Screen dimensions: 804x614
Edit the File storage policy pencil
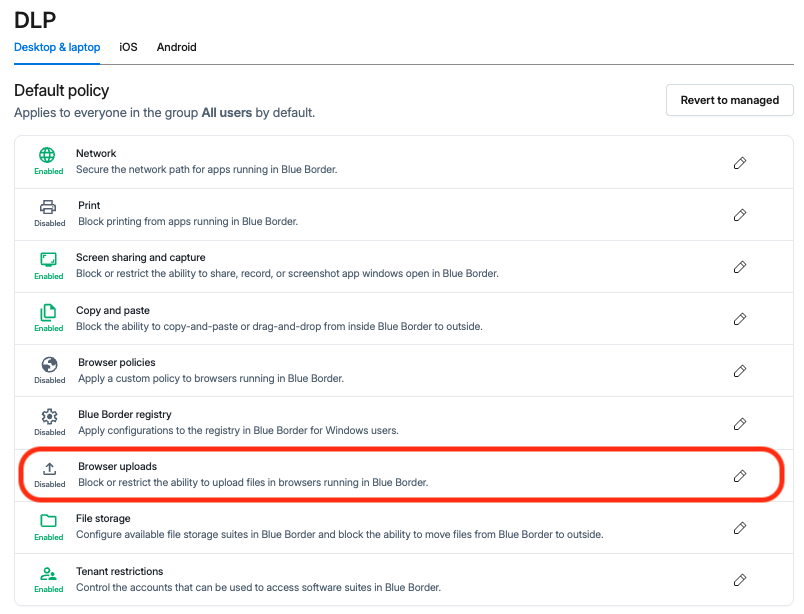(739, 528)
